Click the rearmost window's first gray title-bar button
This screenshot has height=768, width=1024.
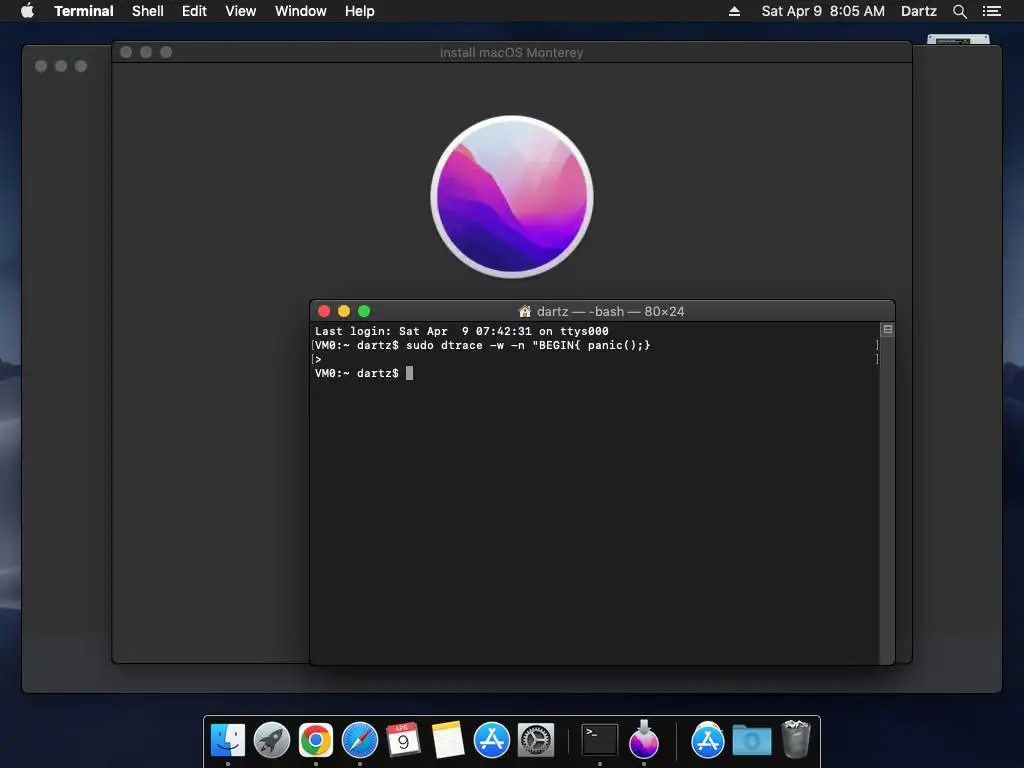coord(40,66)
